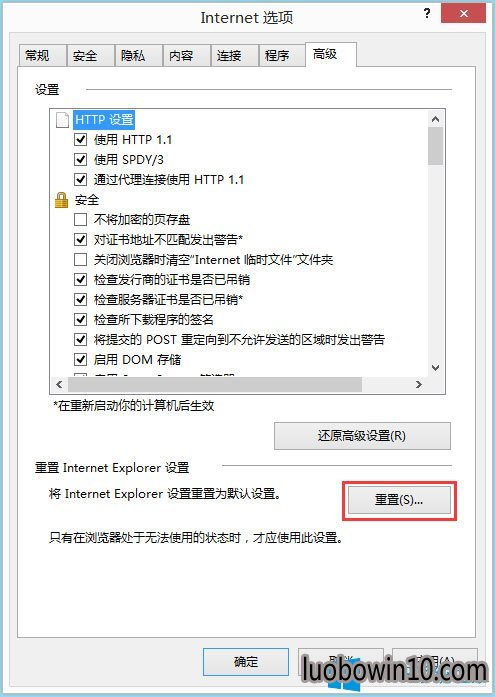This screenshot has height=697, width=495.
Task: Switch to the 常规 tab
Action: (x=43, y=56)
